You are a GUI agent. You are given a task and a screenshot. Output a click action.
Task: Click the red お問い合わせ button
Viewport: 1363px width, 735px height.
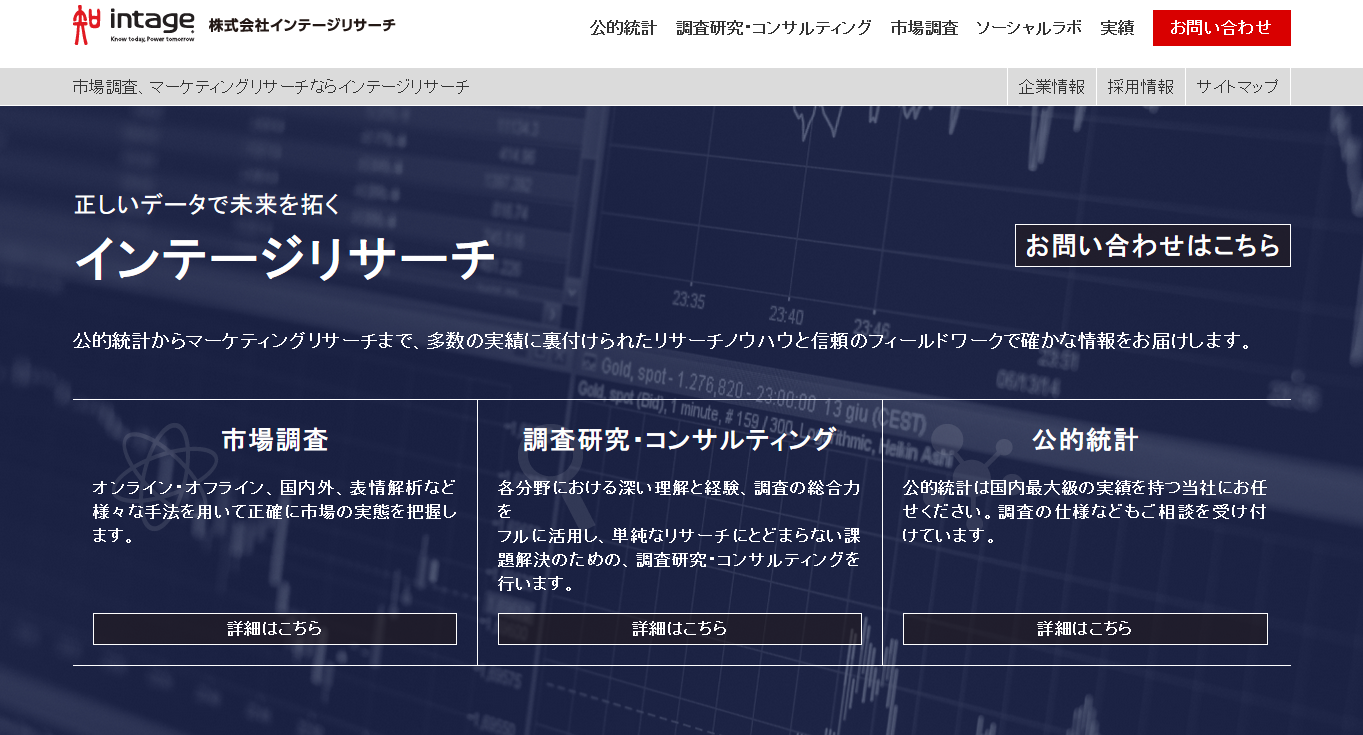tap(1222, 28)
